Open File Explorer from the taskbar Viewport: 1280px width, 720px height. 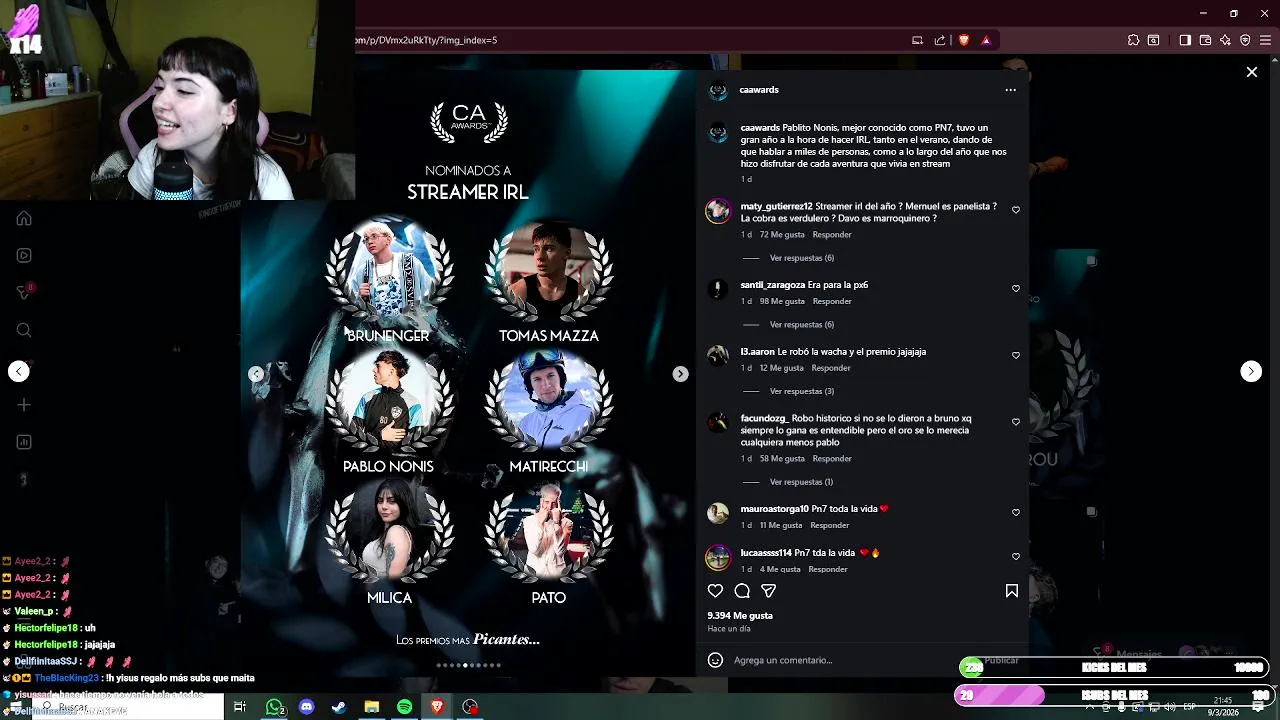[372, 707]
